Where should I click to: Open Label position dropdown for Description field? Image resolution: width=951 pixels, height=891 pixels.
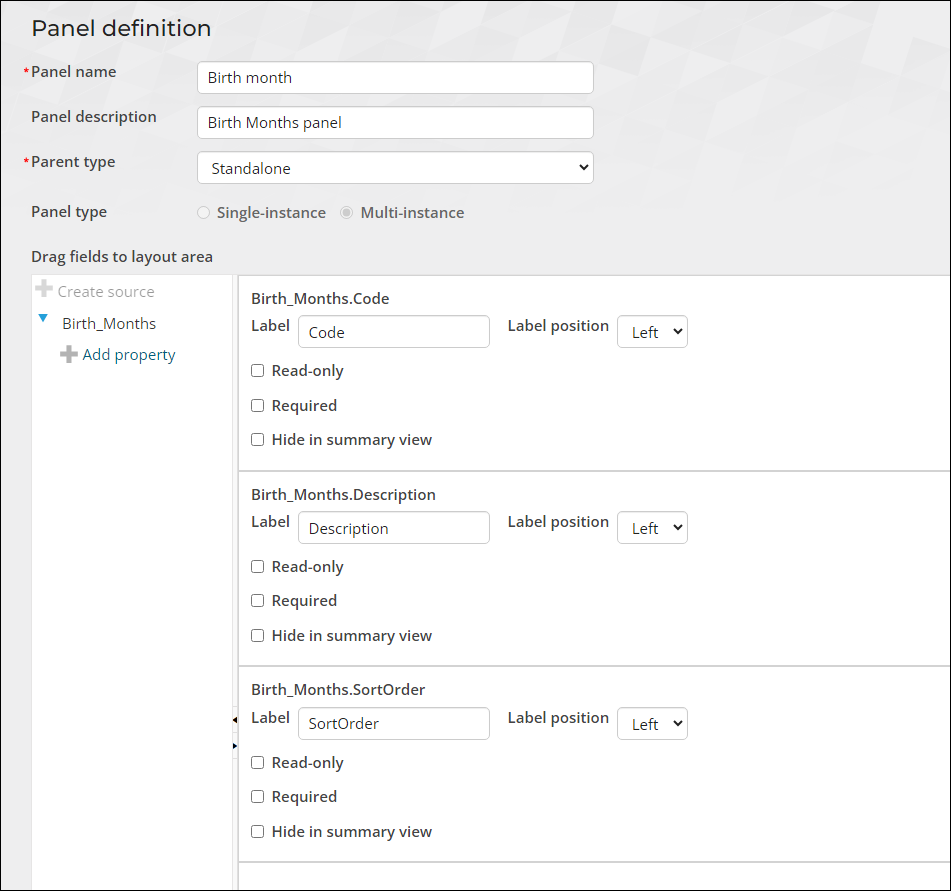tap(653, 528)
